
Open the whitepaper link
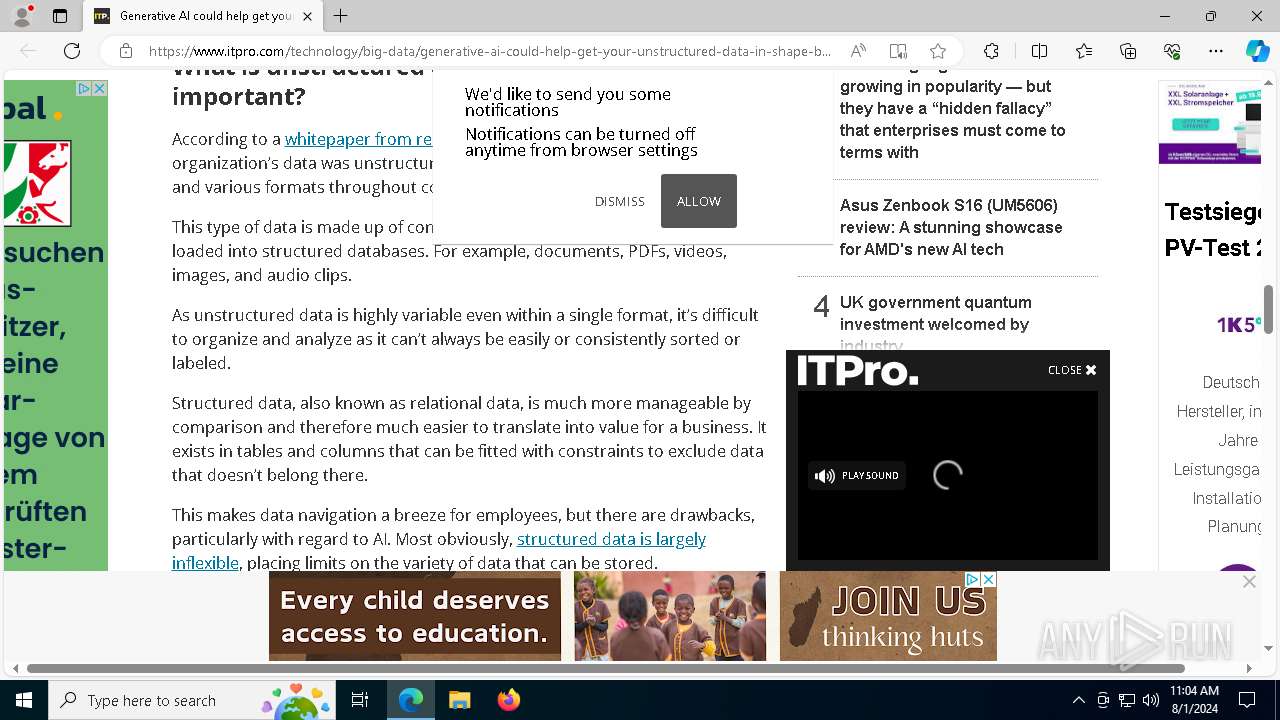[x=358, y=139]
